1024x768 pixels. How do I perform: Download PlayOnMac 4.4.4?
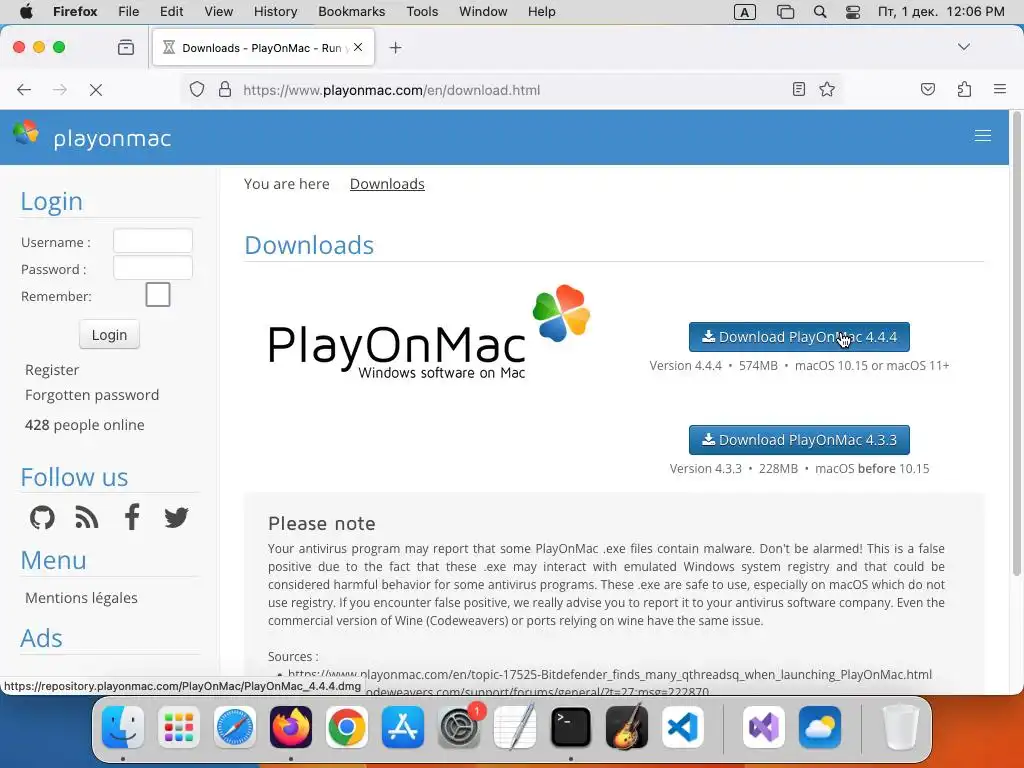click(799, 337)
